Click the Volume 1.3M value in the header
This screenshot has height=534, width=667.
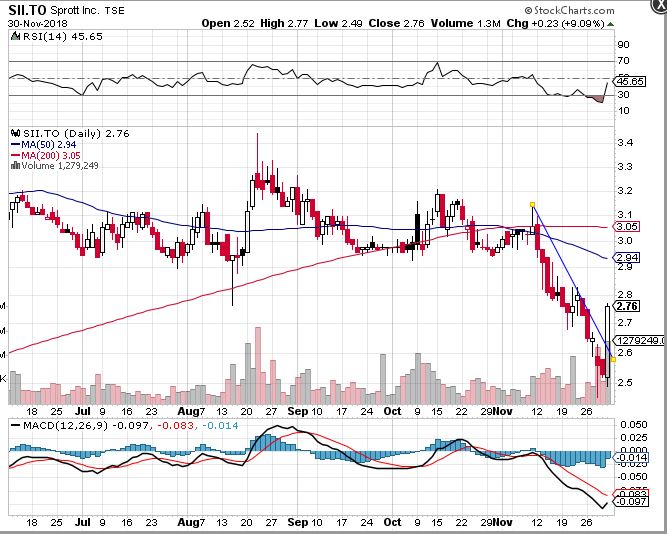click(465, 23)
